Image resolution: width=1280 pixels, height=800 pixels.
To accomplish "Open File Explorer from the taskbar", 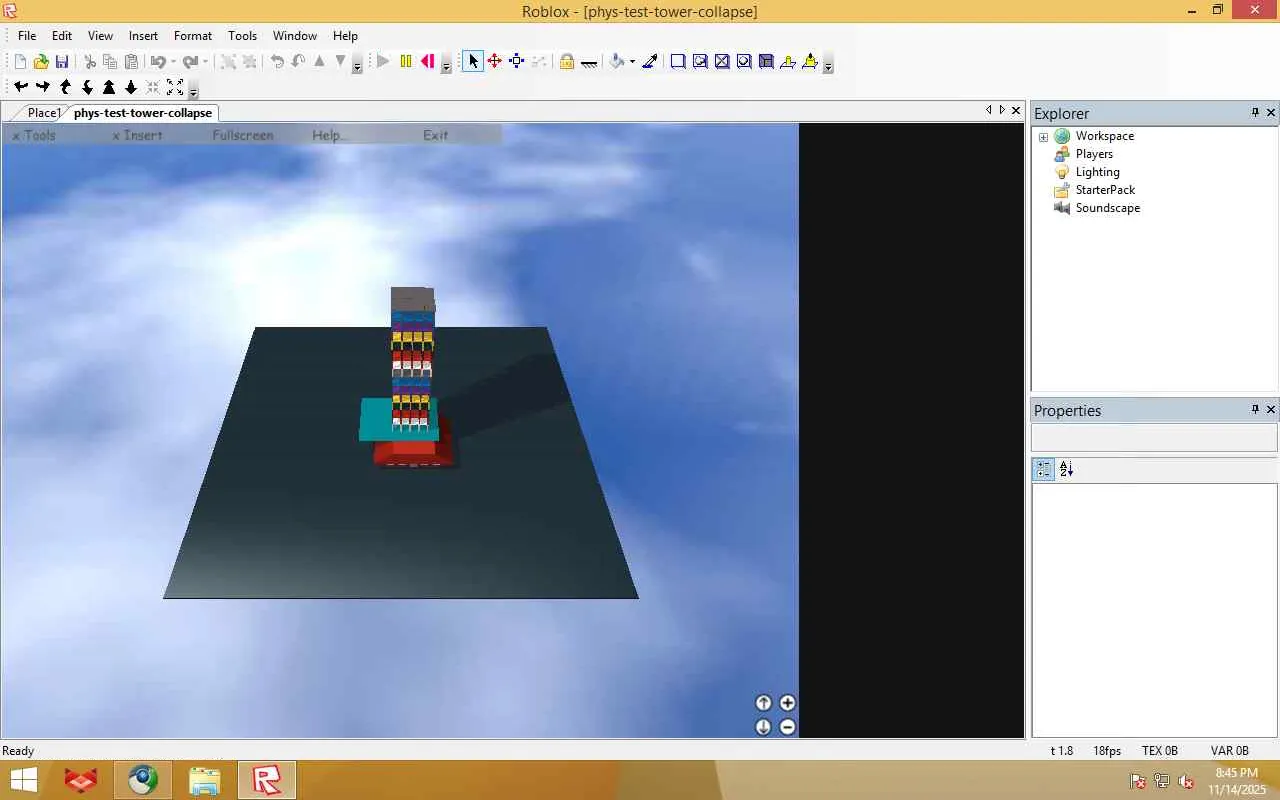I will pyautogui.click(x=204, y=780).
